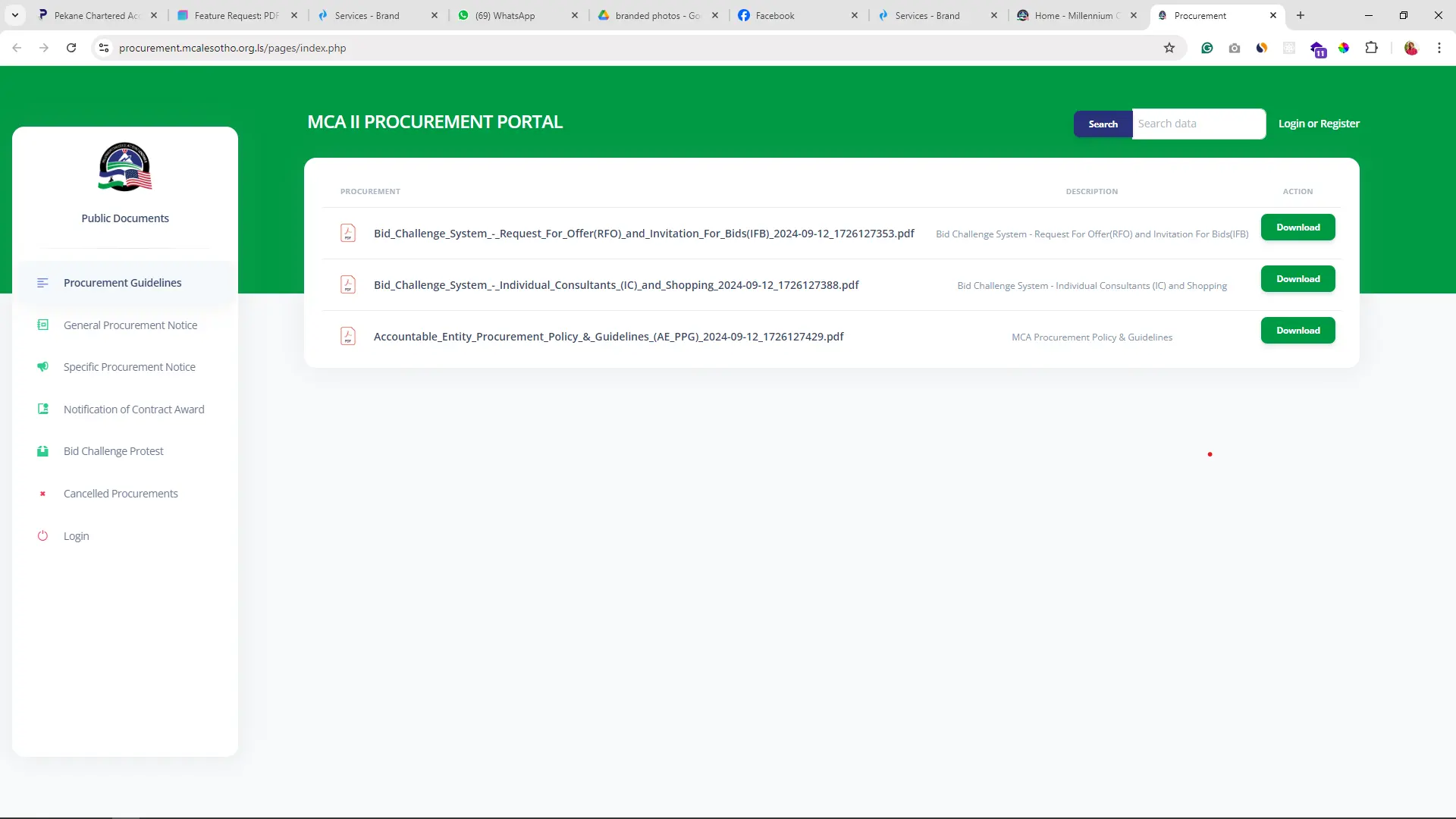Screen dimensions: 1456x819
Task: Bookmark this page with the star icon
Action: point(1169,48)
